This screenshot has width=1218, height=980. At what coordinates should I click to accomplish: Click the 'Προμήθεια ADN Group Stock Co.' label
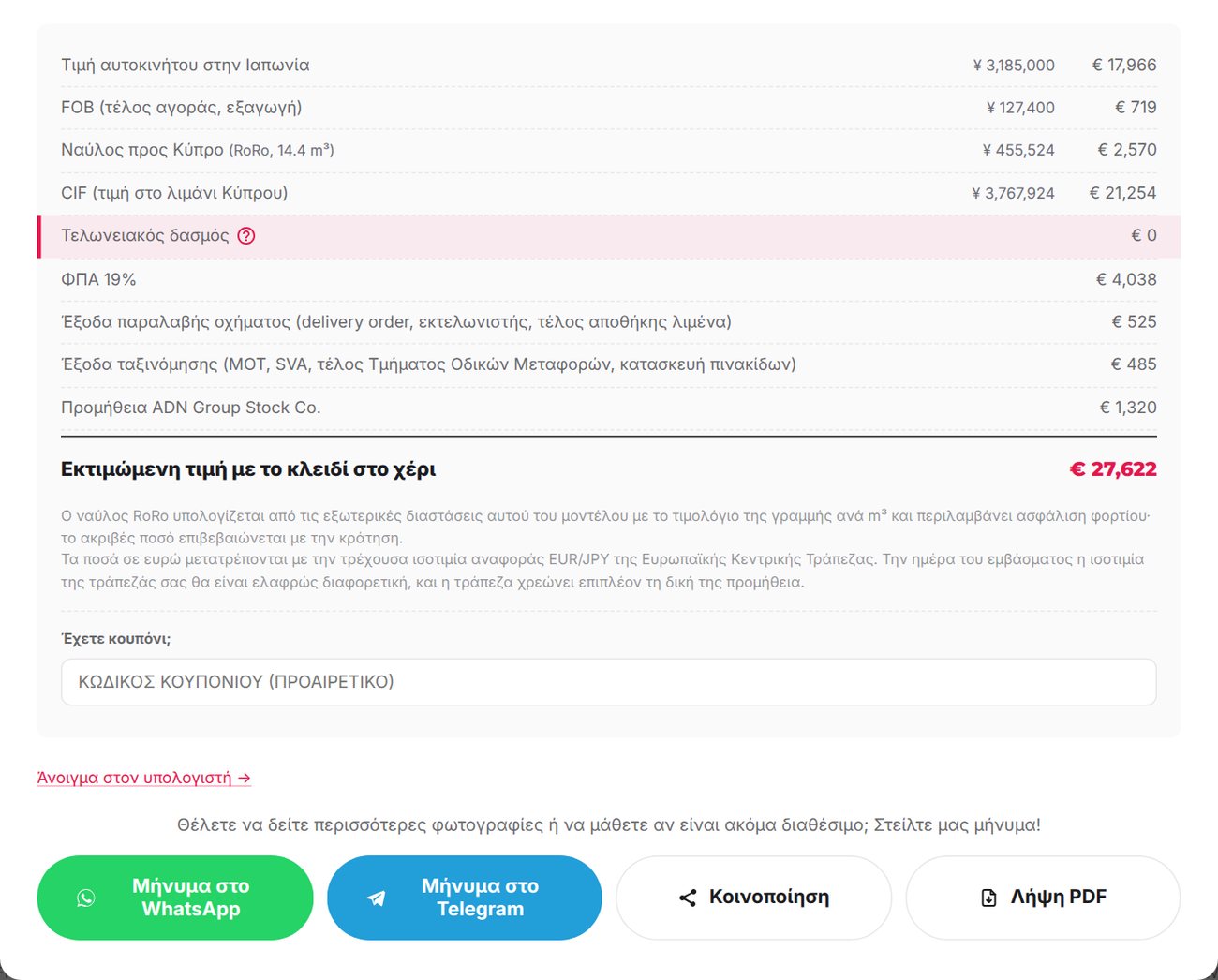(191, 408)
